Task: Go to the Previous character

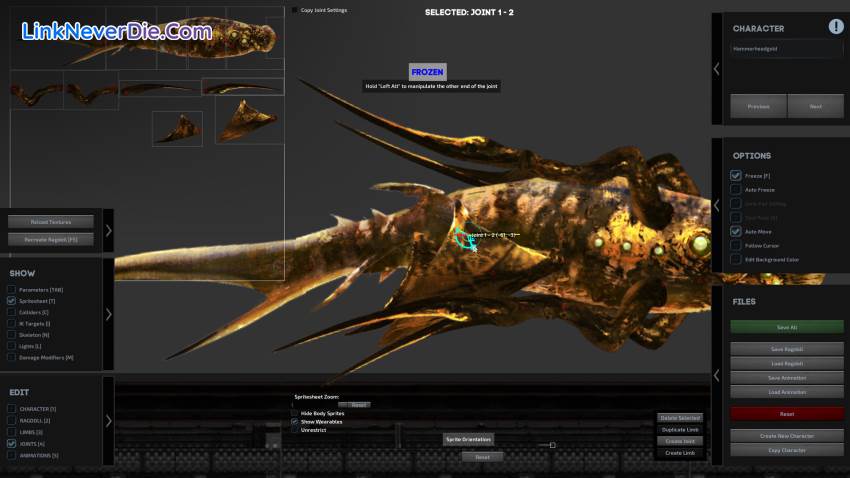Action: [758, 106]
